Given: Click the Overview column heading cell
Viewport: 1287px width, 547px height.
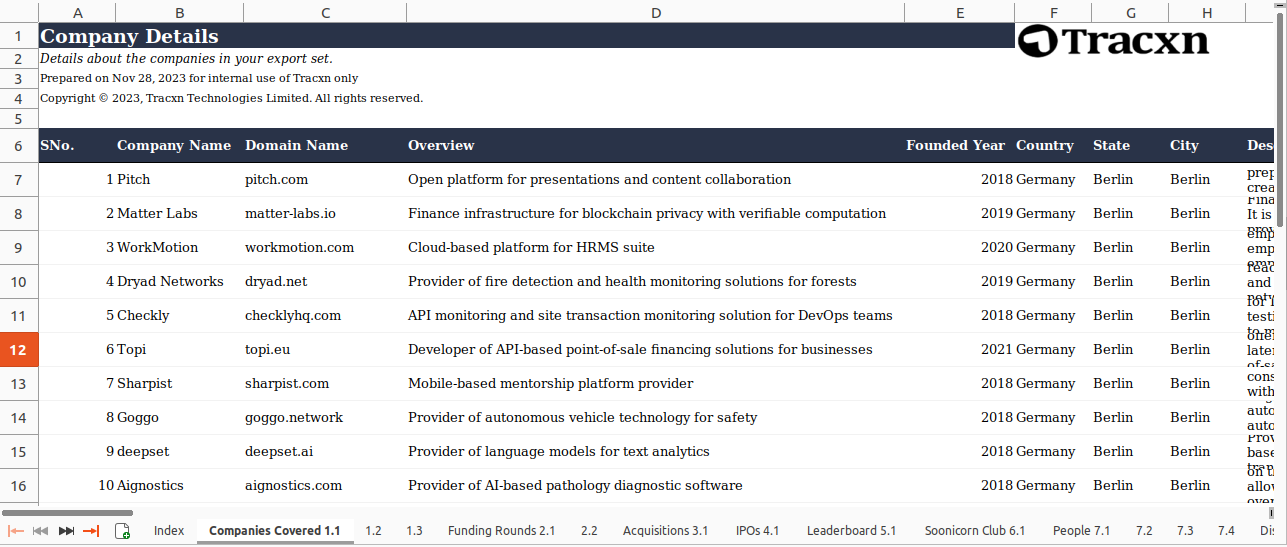Looking at the screenshot, I should (441, 146).
